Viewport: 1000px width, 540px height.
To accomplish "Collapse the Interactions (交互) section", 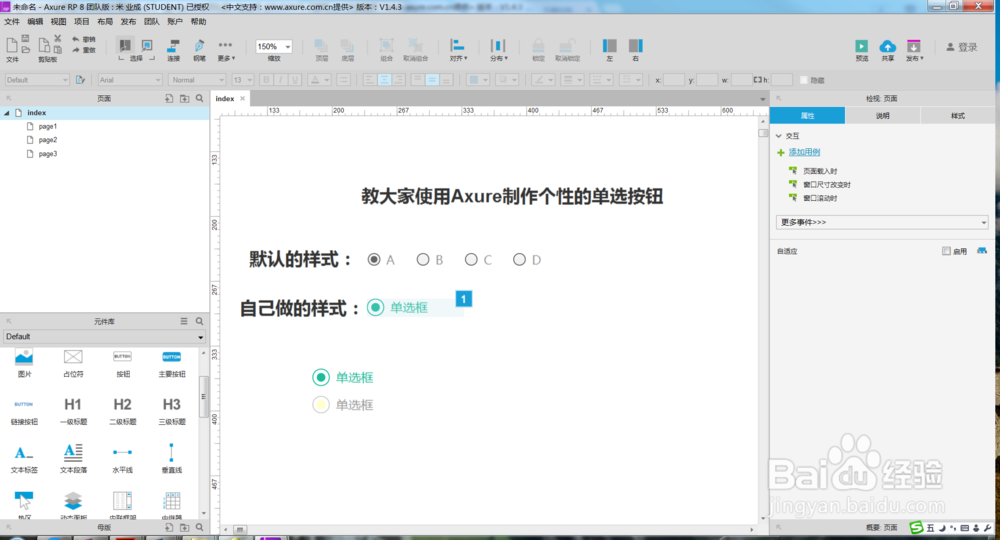I will 779,136.
